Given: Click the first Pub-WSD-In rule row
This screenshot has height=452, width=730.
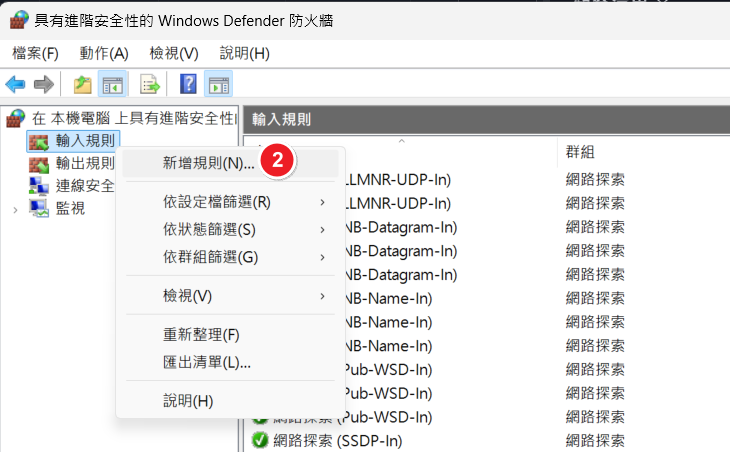Looking at the screenshot, I should 388,370.
